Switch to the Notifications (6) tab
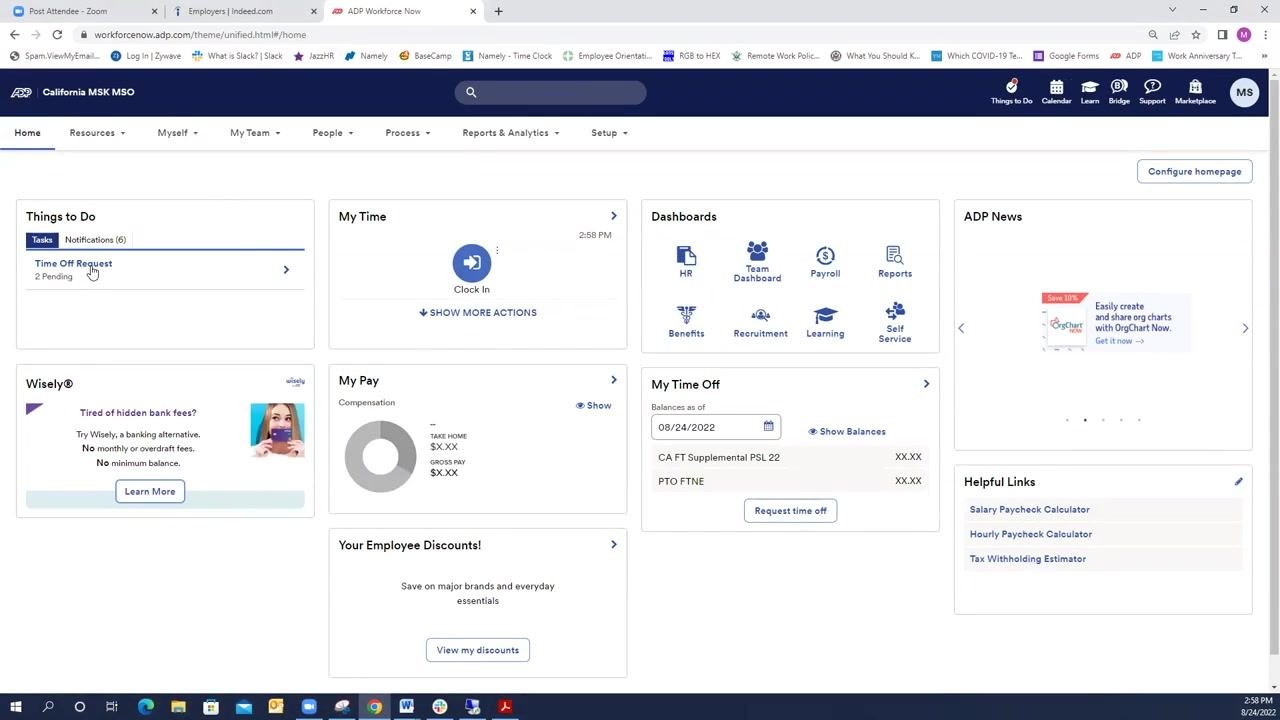This screenshot has height=720, width=1280. pyautogui.click(x=95, y=240)
